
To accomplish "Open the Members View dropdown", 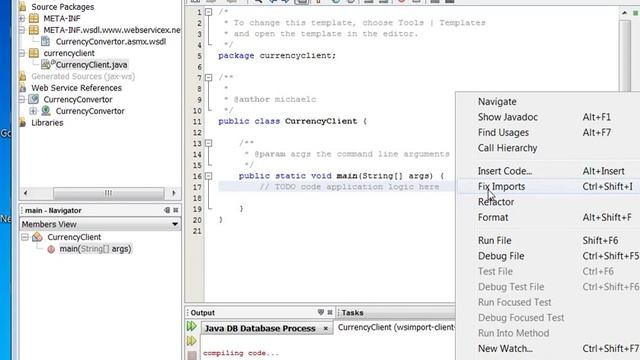I will (175, 224).
